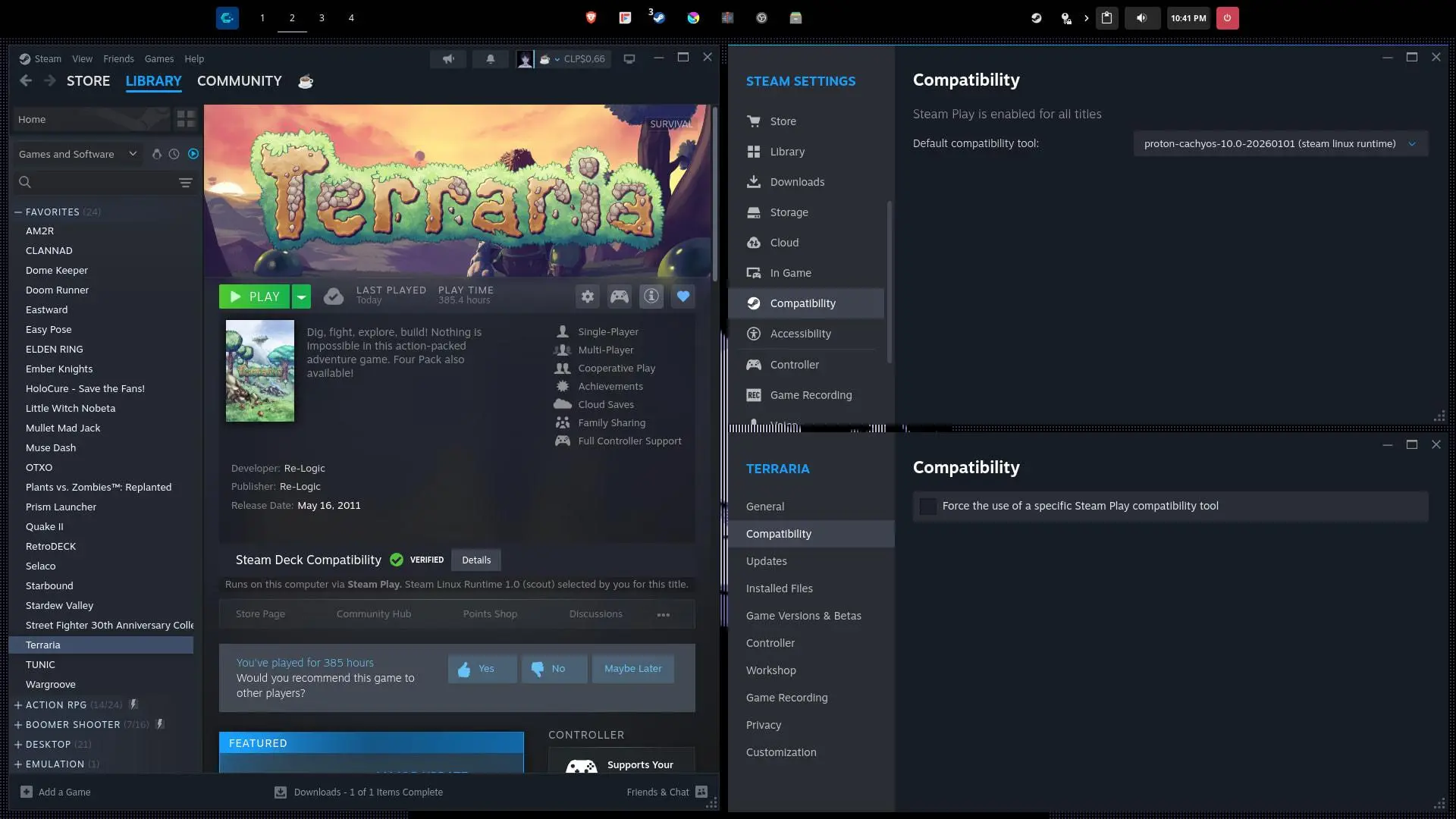Screen dimensions: 1456x819
Task: Switch to the STORE tab
Action: tap(88, 81)
